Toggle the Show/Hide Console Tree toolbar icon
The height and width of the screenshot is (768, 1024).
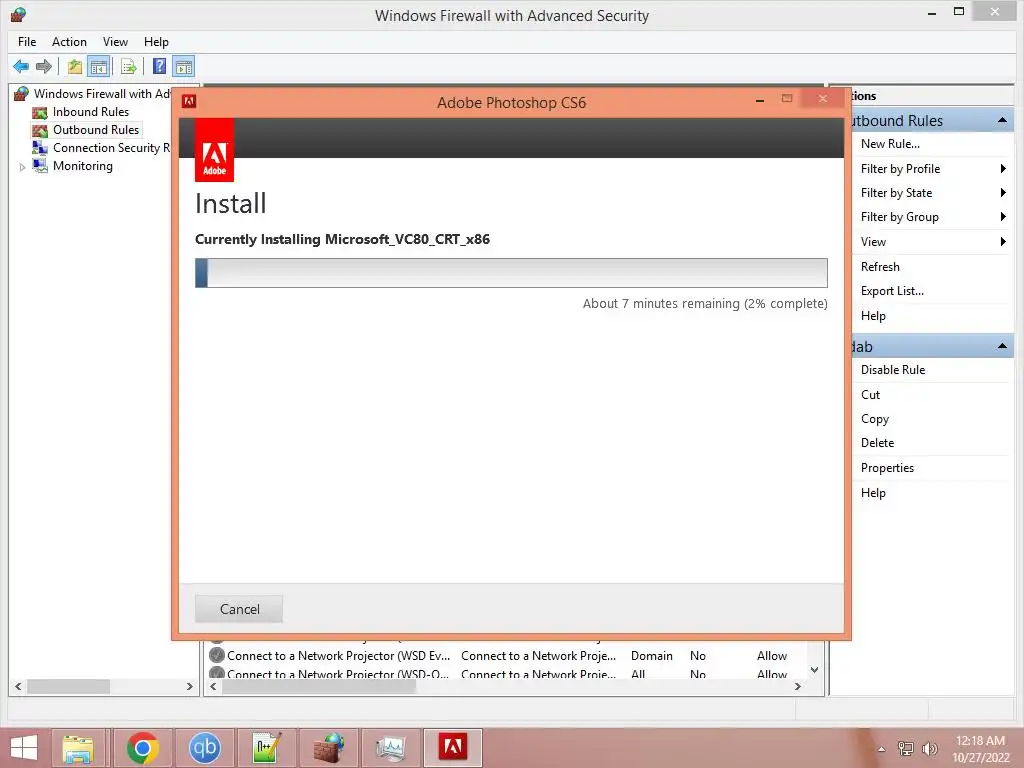[99, 67]
